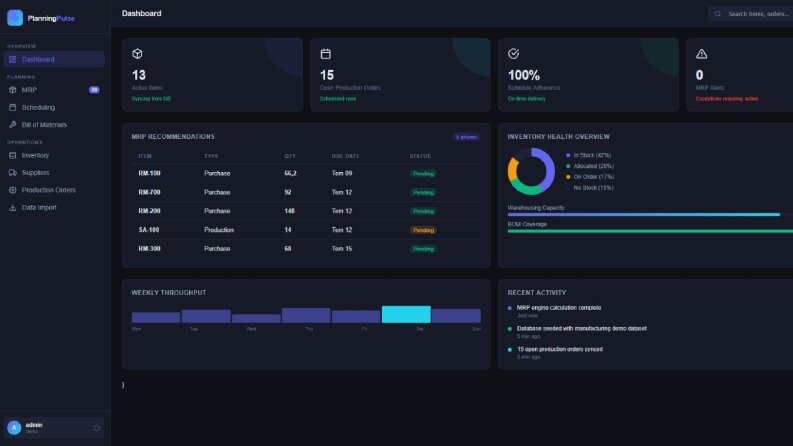Click the search magnifier icon

coord(718,14)
